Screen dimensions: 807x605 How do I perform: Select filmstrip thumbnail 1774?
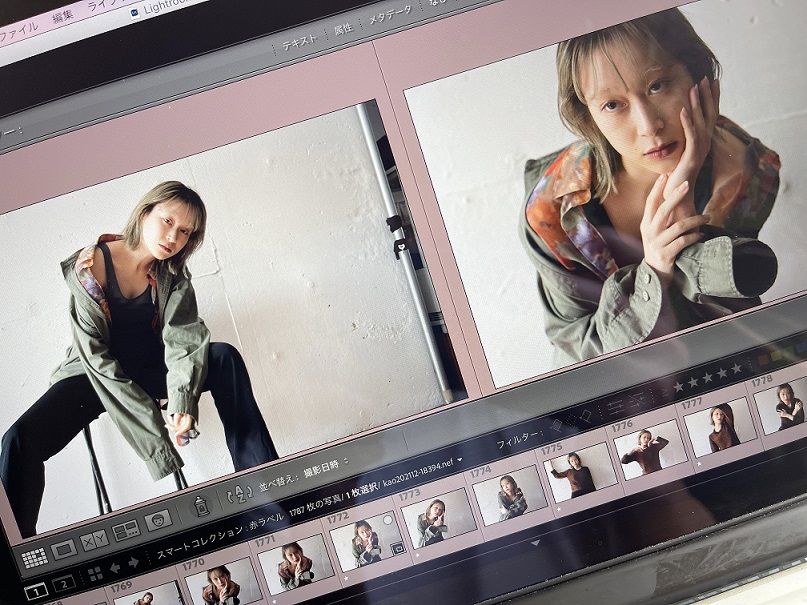510,495
